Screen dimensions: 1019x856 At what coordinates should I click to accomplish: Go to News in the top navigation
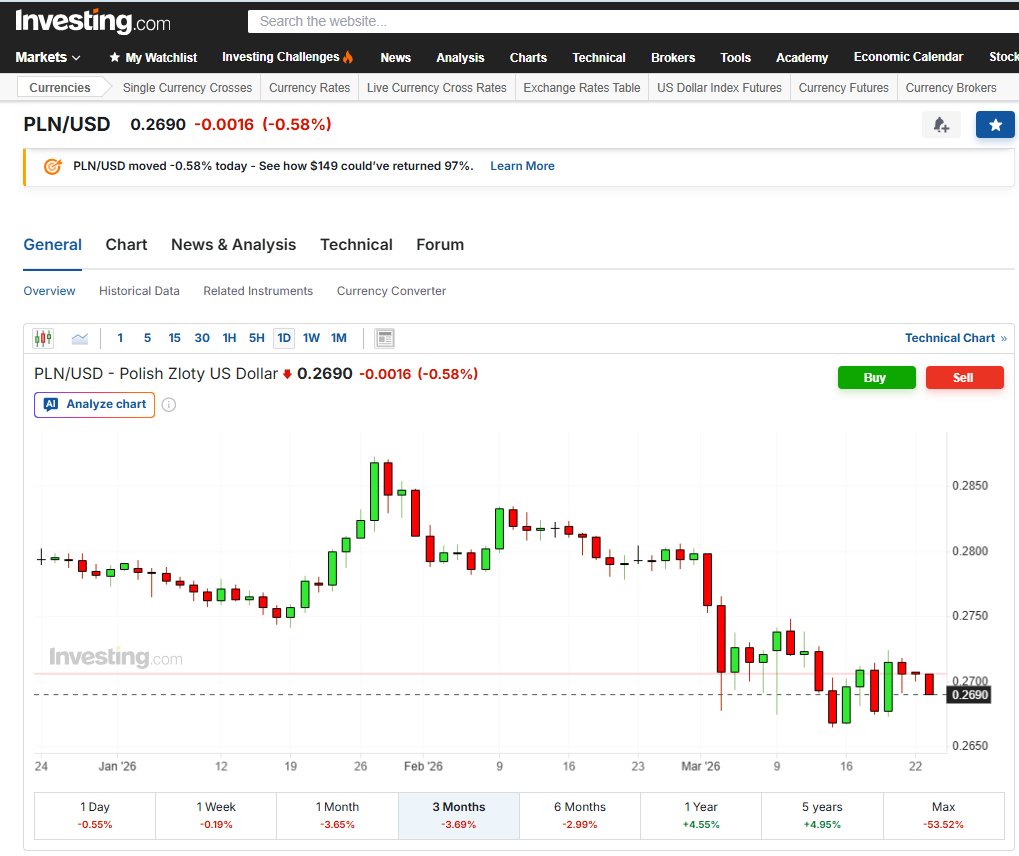point(395,58)
